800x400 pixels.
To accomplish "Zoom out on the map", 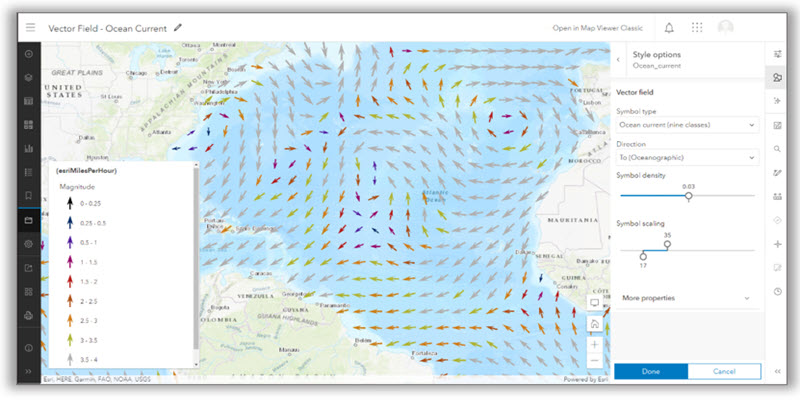I will click(x=594, y=361).
